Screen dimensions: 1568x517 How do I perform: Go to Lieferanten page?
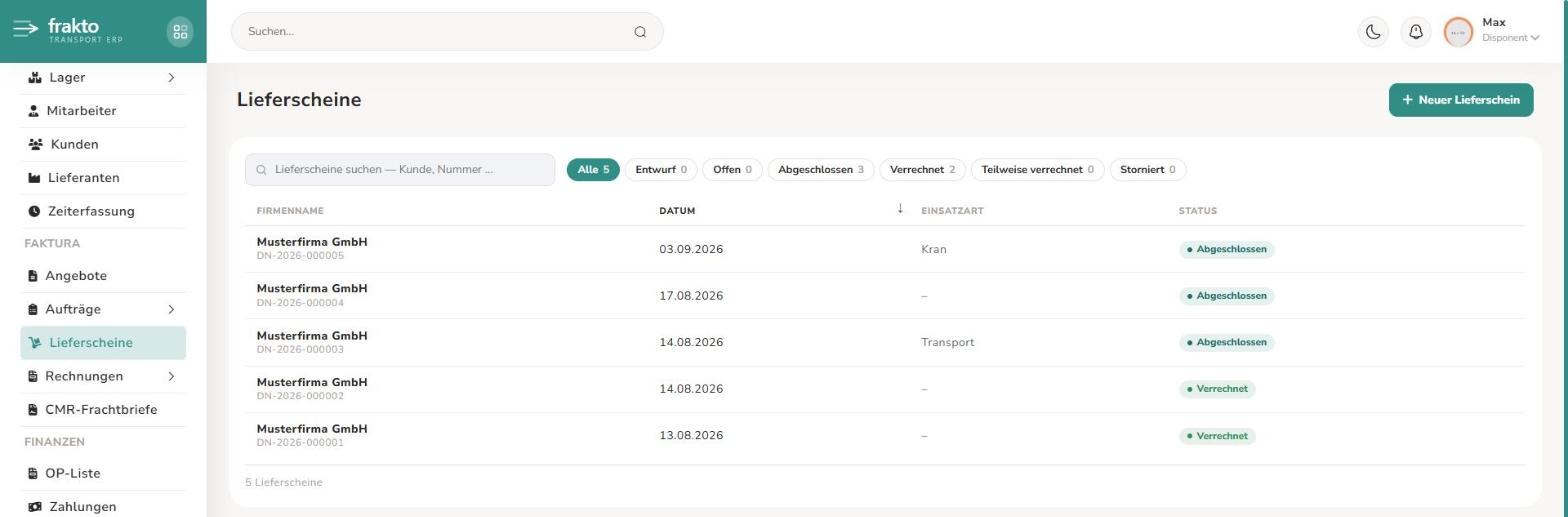[103, 178]
